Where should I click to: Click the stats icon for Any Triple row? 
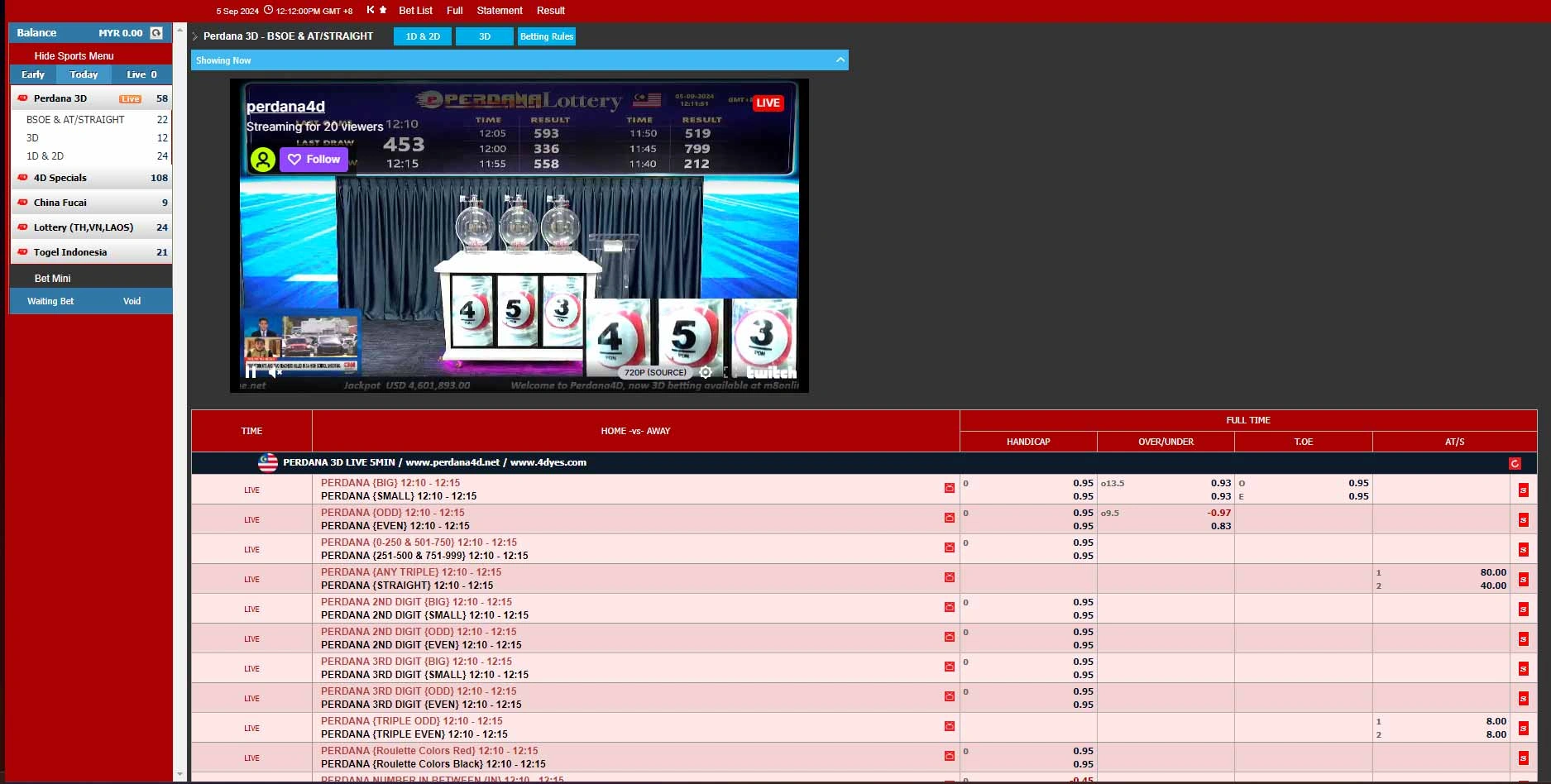tap(949, 577)
